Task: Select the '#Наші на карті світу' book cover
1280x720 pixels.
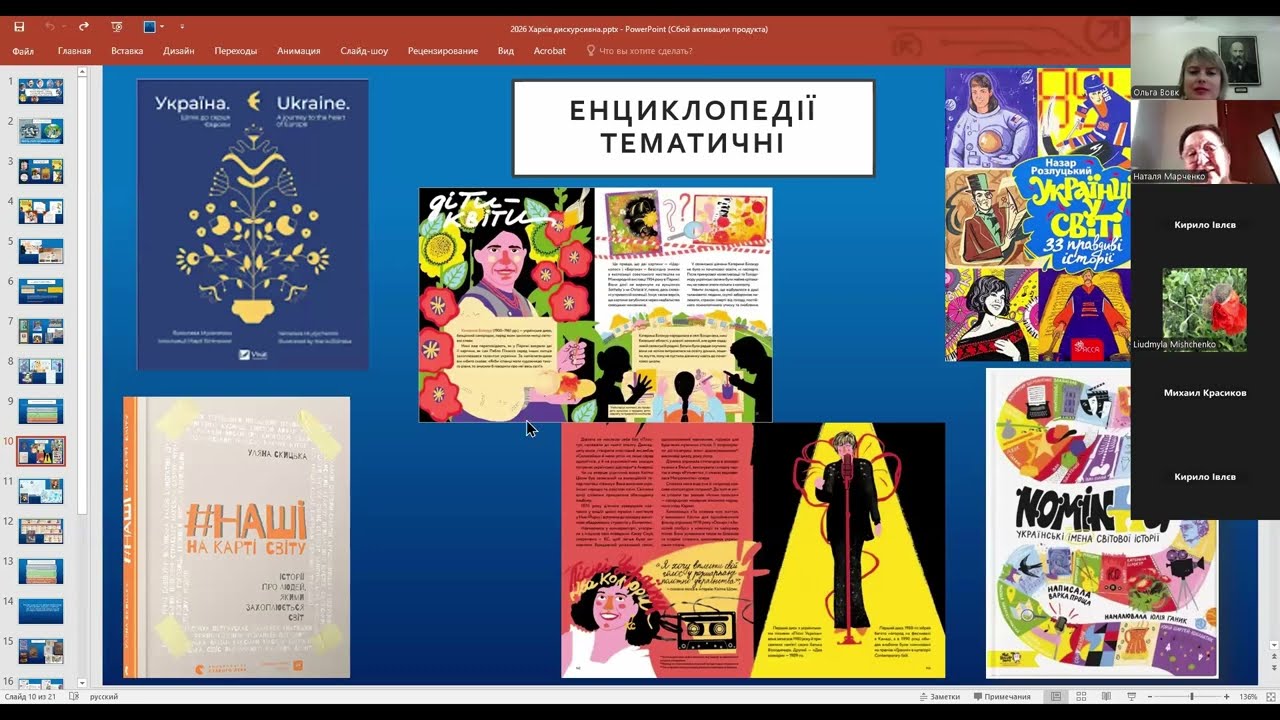Action: [x=237, y=537]
